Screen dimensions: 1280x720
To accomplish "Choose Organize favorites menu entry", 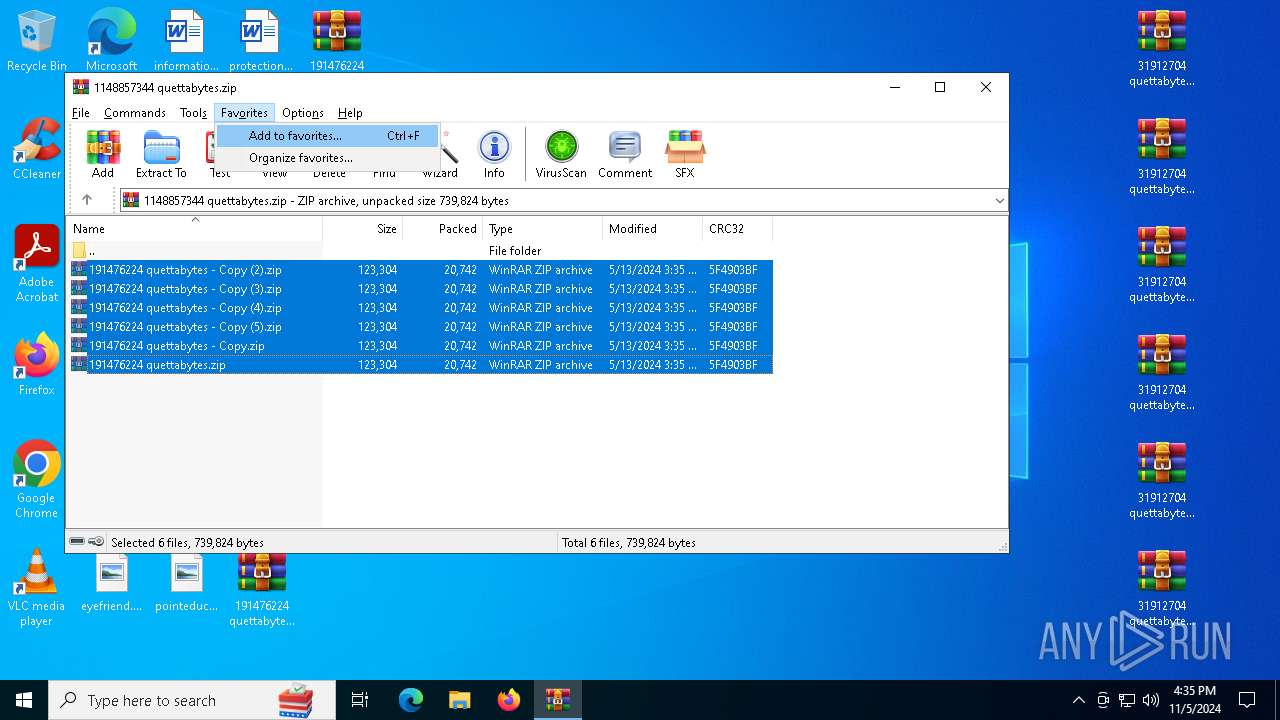I will [x=329, y=158].
